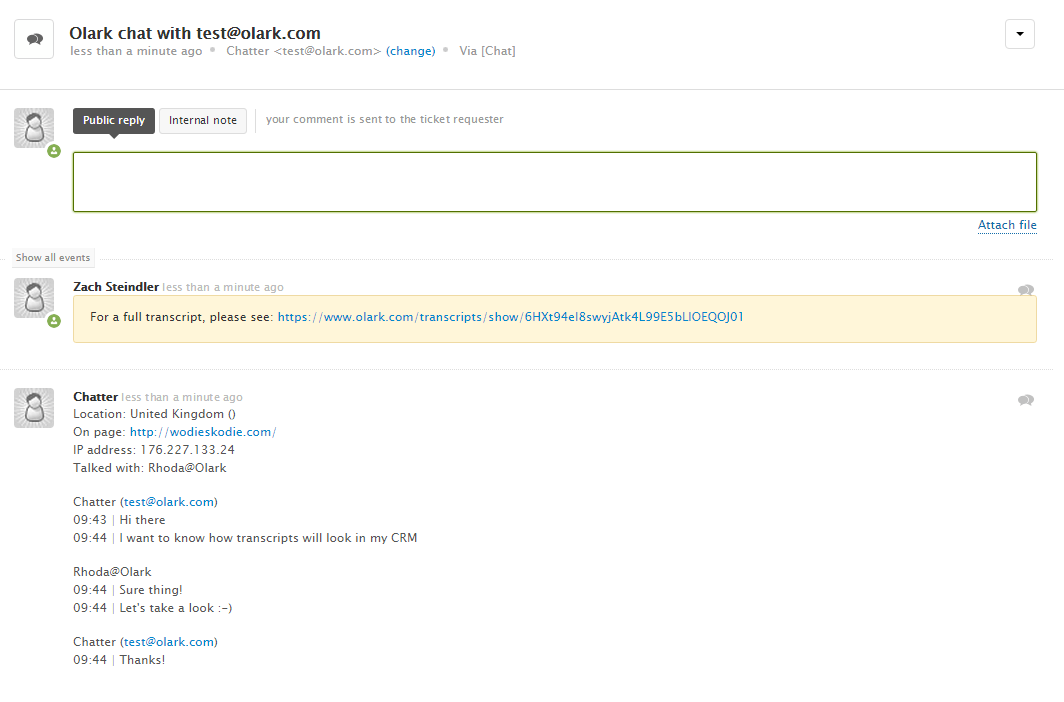Image resolution: width=1064 pixels, height=702 pixels.
Task: Click inside the reply comment text box
Action: pos(554,182)
